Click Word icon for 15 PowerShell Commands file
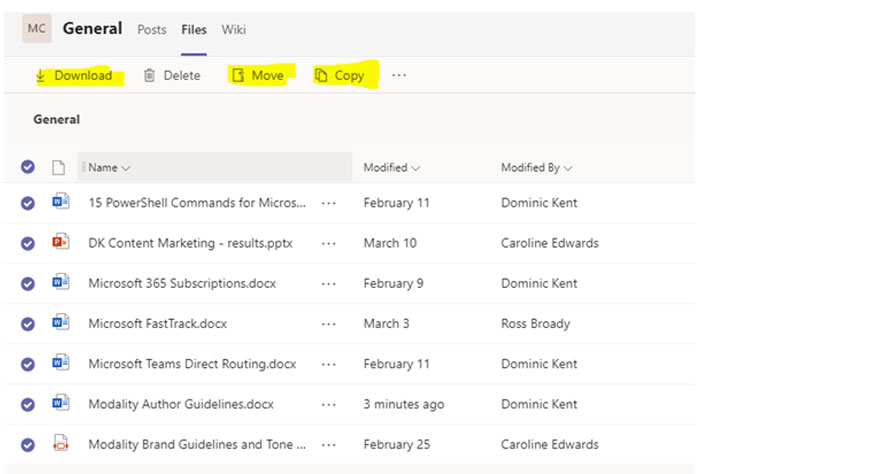This screenshot has width=881, height=474. click(61, 201)
